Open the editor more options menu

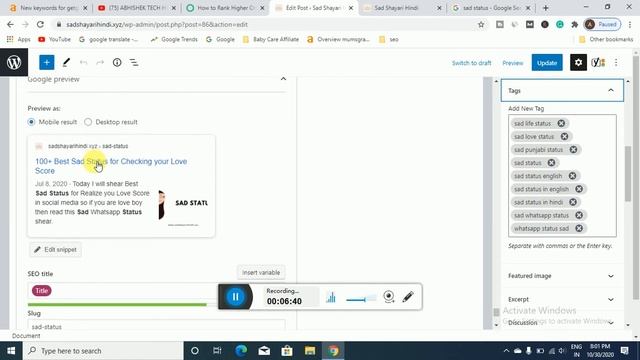point(616,62)
